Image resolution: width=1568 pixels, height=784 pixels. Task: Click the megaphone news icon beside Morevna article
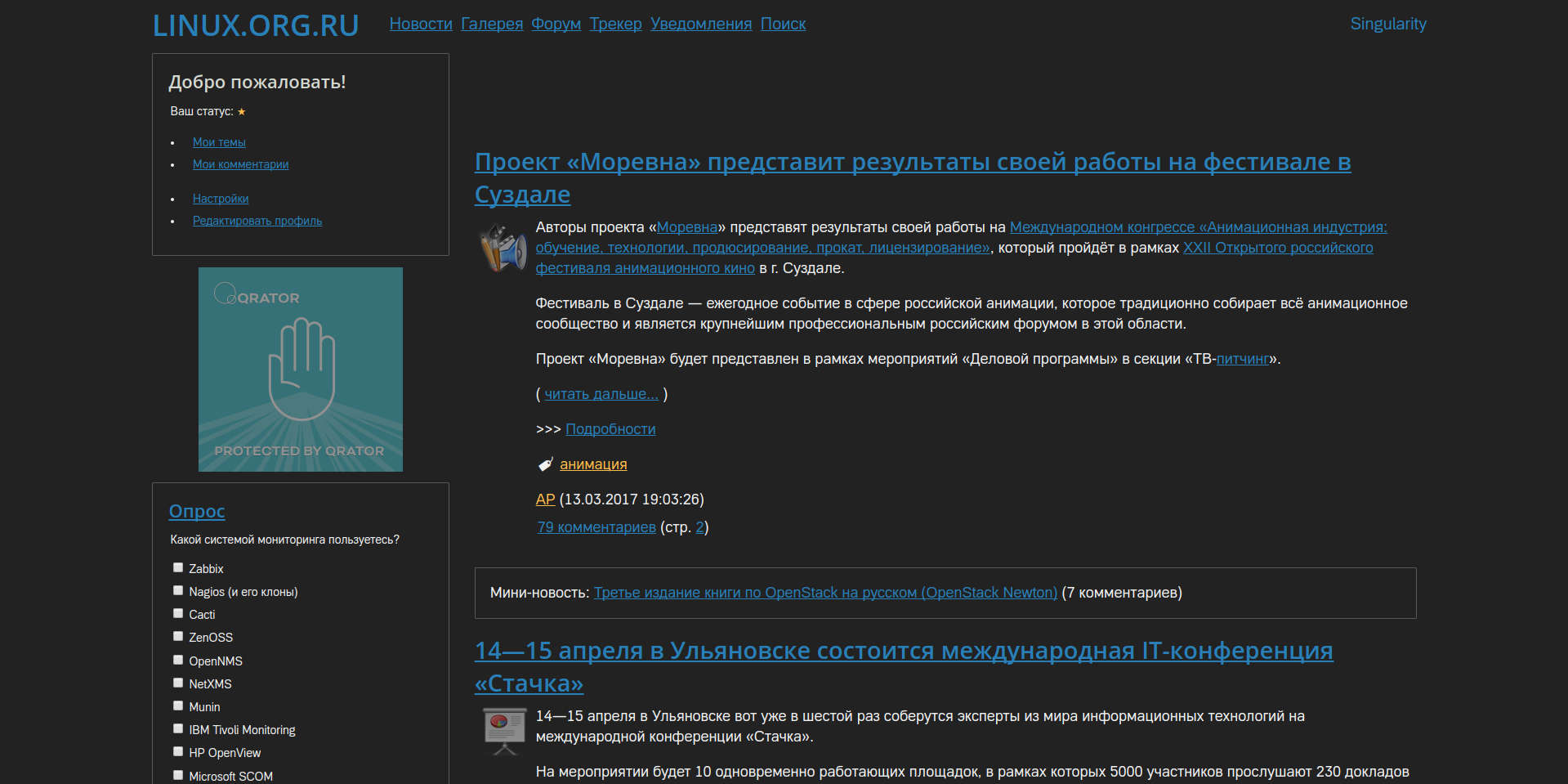[x=503, y=248]
